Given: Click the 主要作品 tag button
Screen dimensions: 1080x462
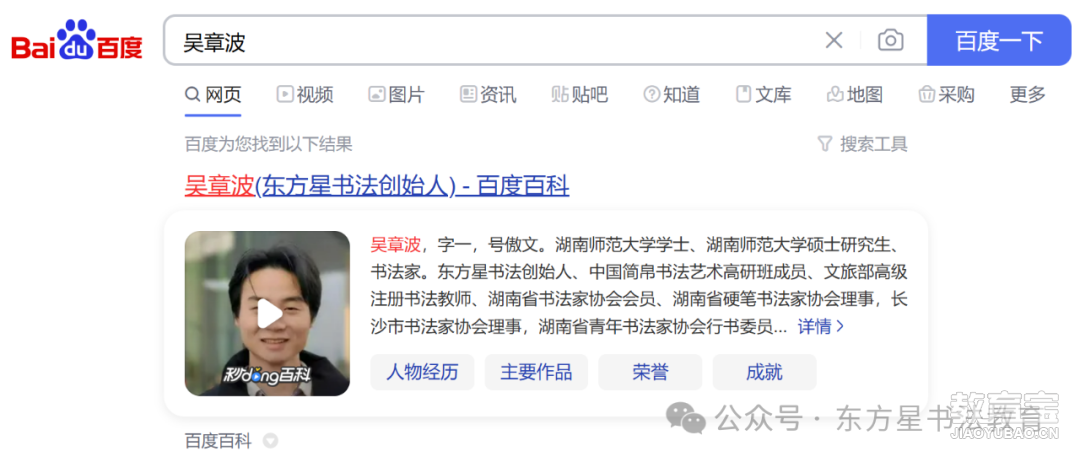Looking at the screenshot, I should 536,372.
